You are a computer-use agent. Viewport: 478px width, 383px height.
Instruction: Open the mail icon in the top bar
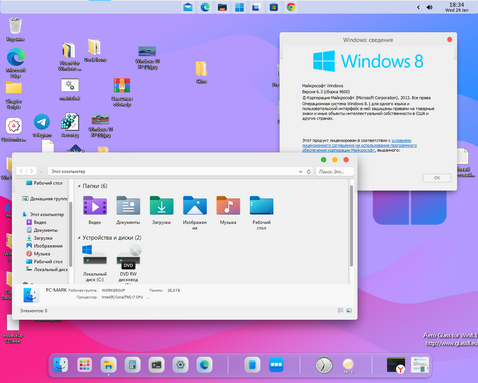click(x=188, y=7)
